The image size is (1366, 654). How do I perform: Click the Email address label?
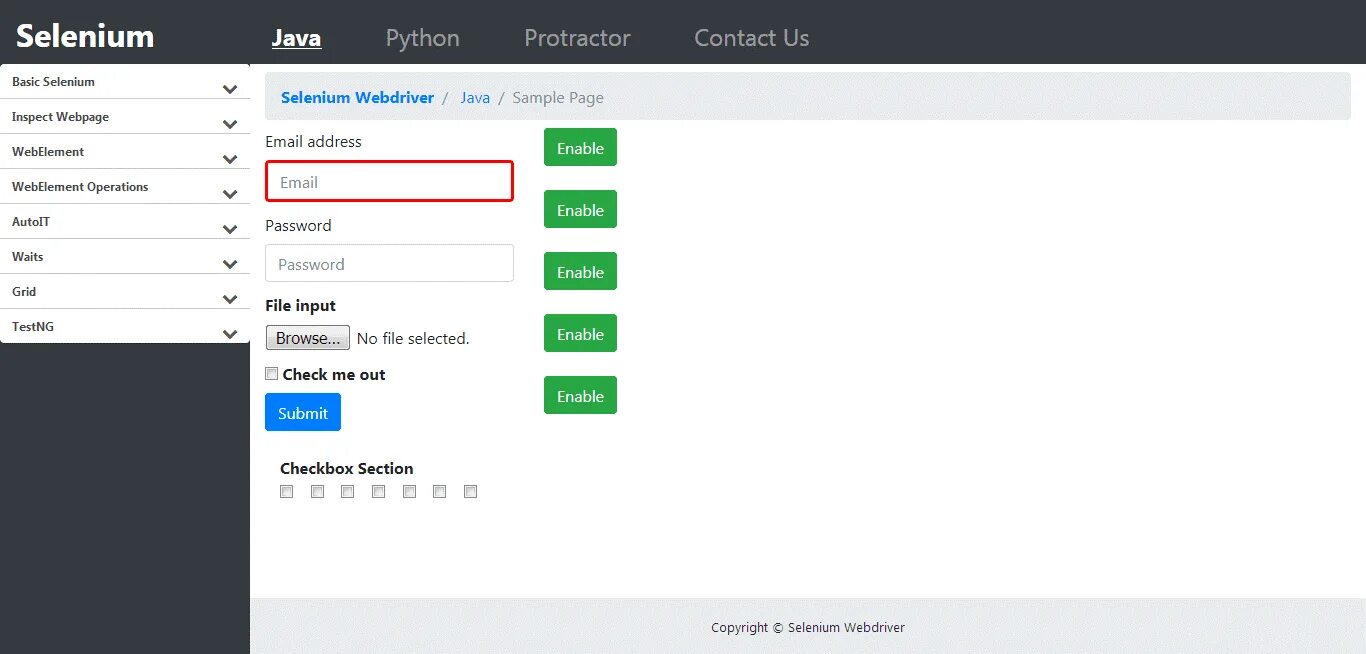[x=313, y=142]
